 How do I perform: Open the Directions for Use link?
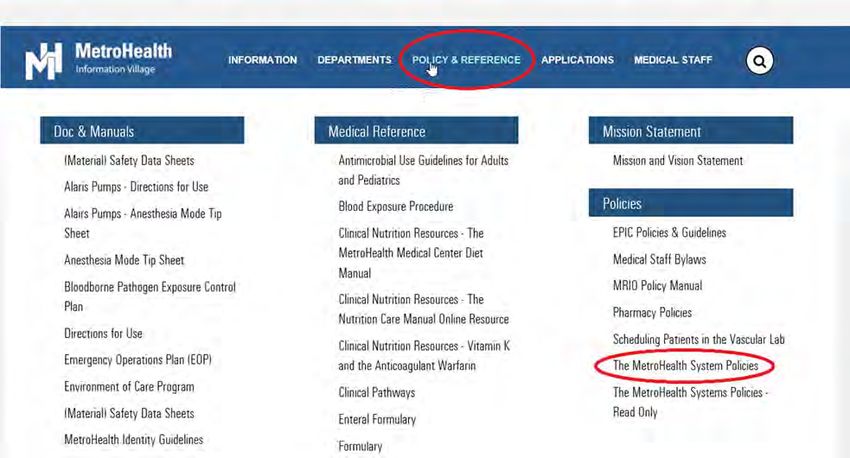103,333
